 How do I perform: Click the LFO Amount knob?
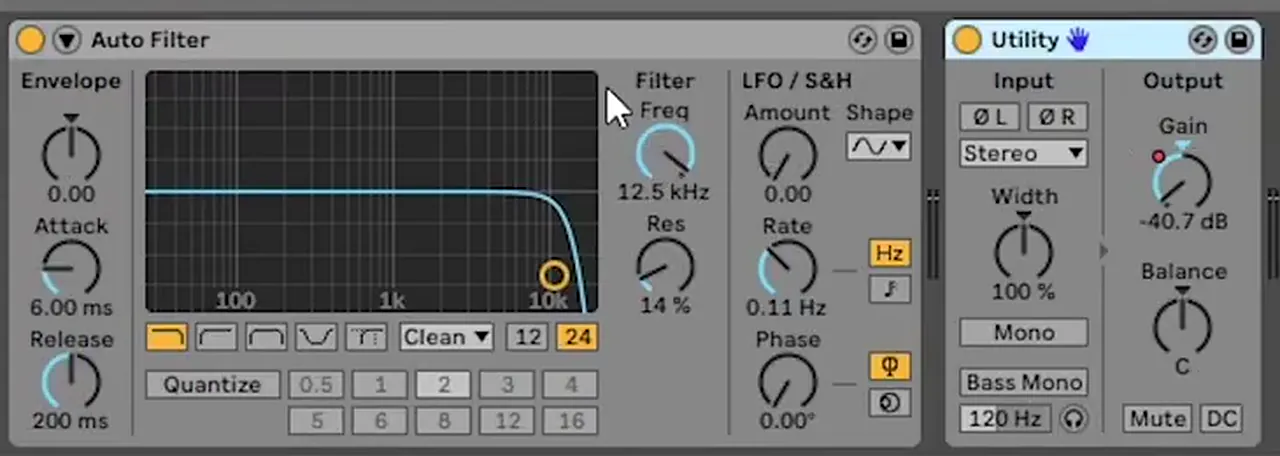click(788, 155)
